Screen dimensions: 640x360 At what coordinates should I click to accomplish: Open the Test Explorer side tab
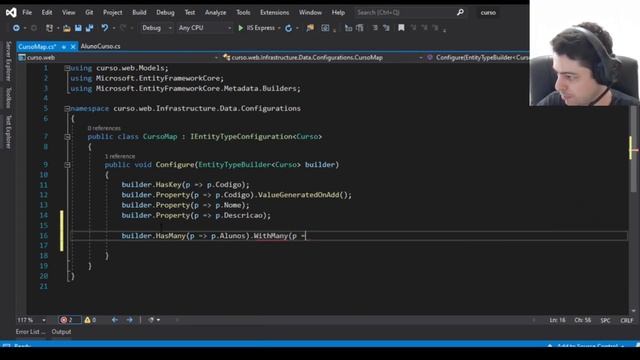pos(8,131)
